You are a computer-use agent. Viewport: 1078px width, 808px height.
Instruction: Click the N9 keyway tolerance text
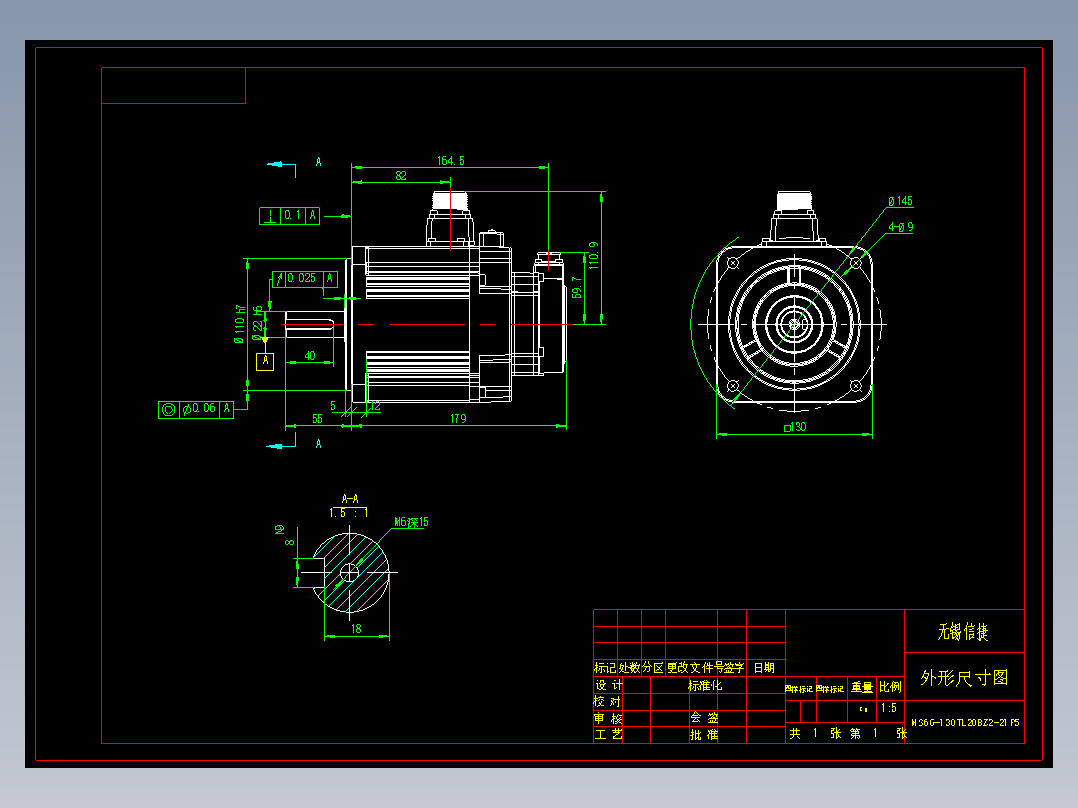click(280, 530)
